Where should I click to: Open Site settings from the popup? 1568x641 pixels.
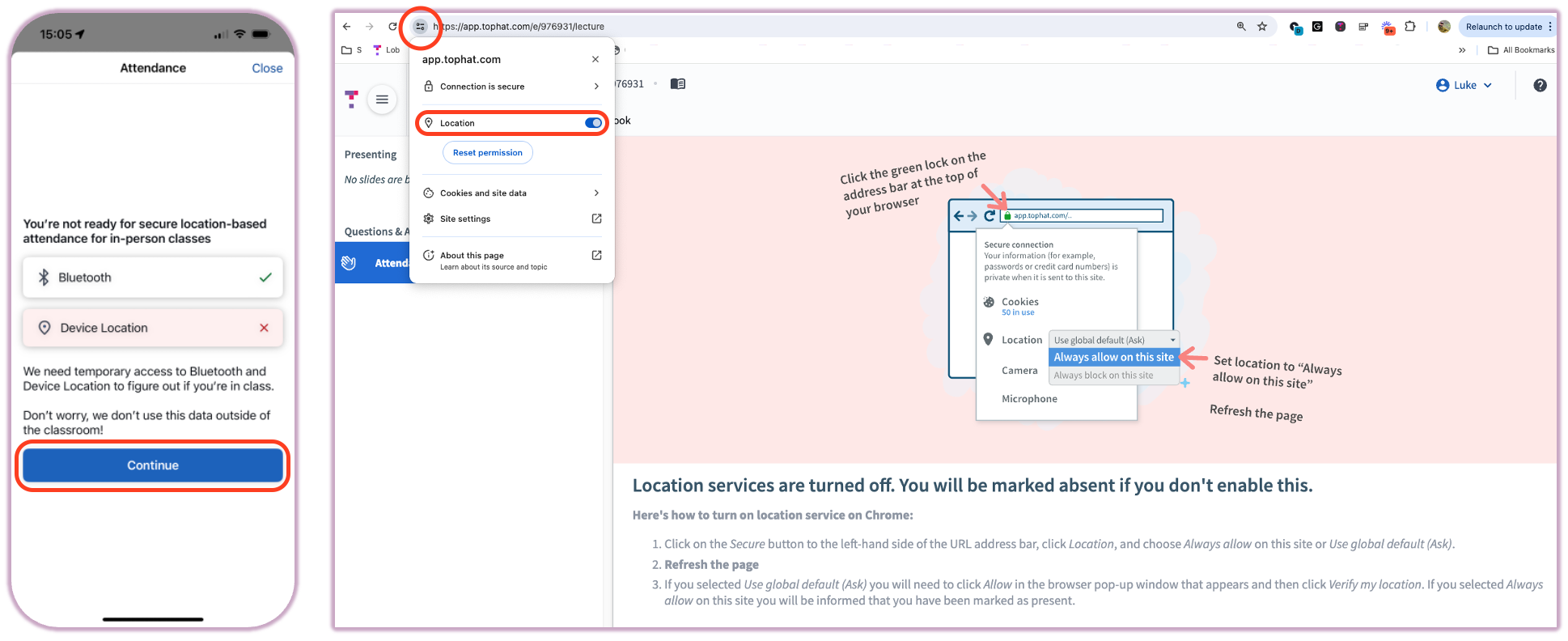pos(511,219)
